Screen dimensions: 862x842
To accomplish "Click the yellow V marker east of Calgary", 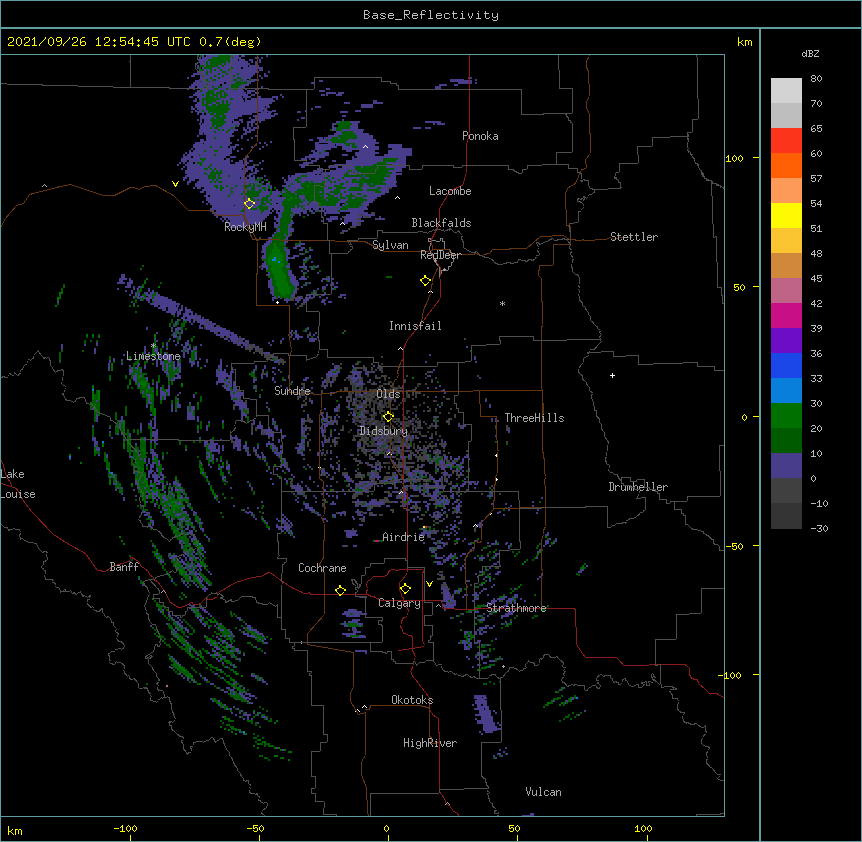I will (x=429, y=584).
